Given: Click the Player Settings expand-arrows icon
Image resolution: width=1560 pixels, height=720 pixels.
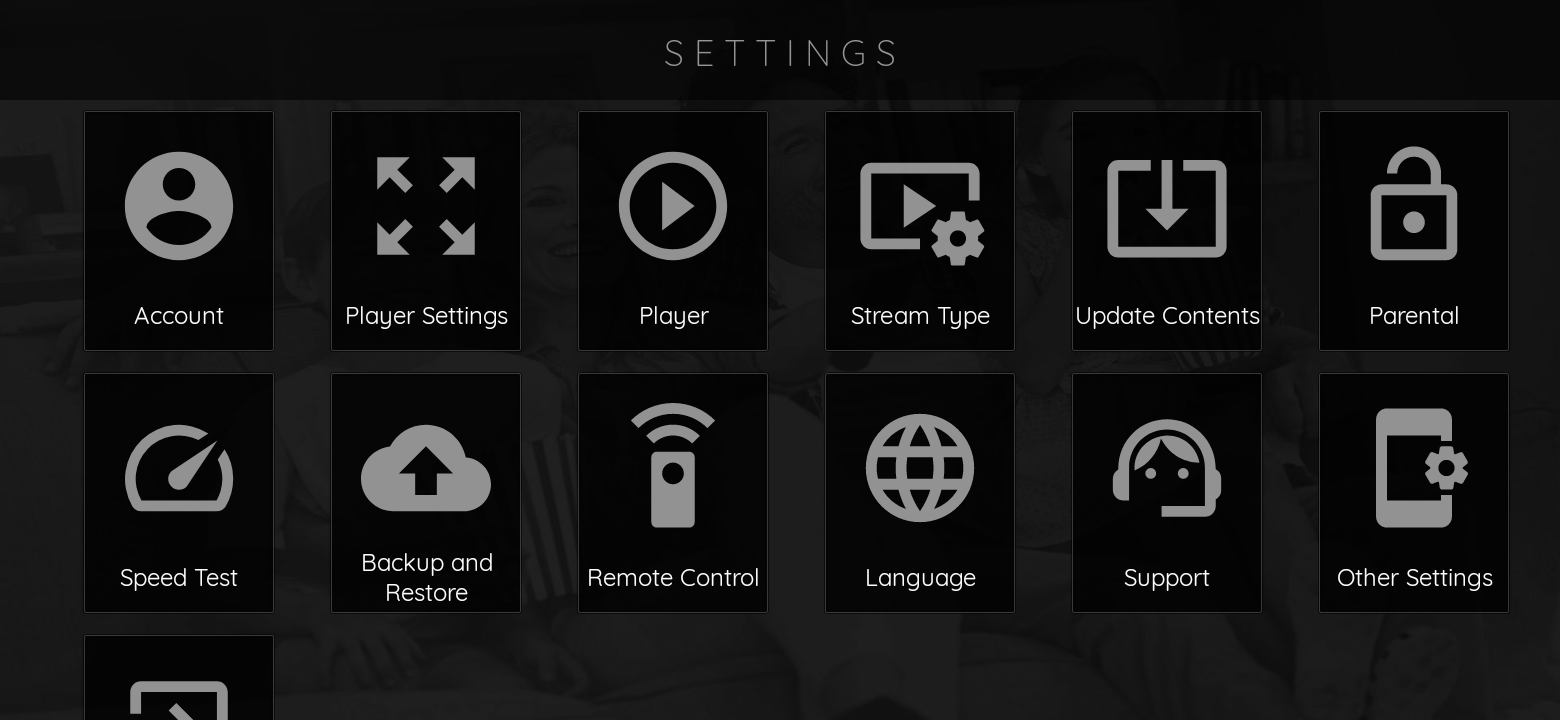Looking at the screenshot, I should coord(426,206).
